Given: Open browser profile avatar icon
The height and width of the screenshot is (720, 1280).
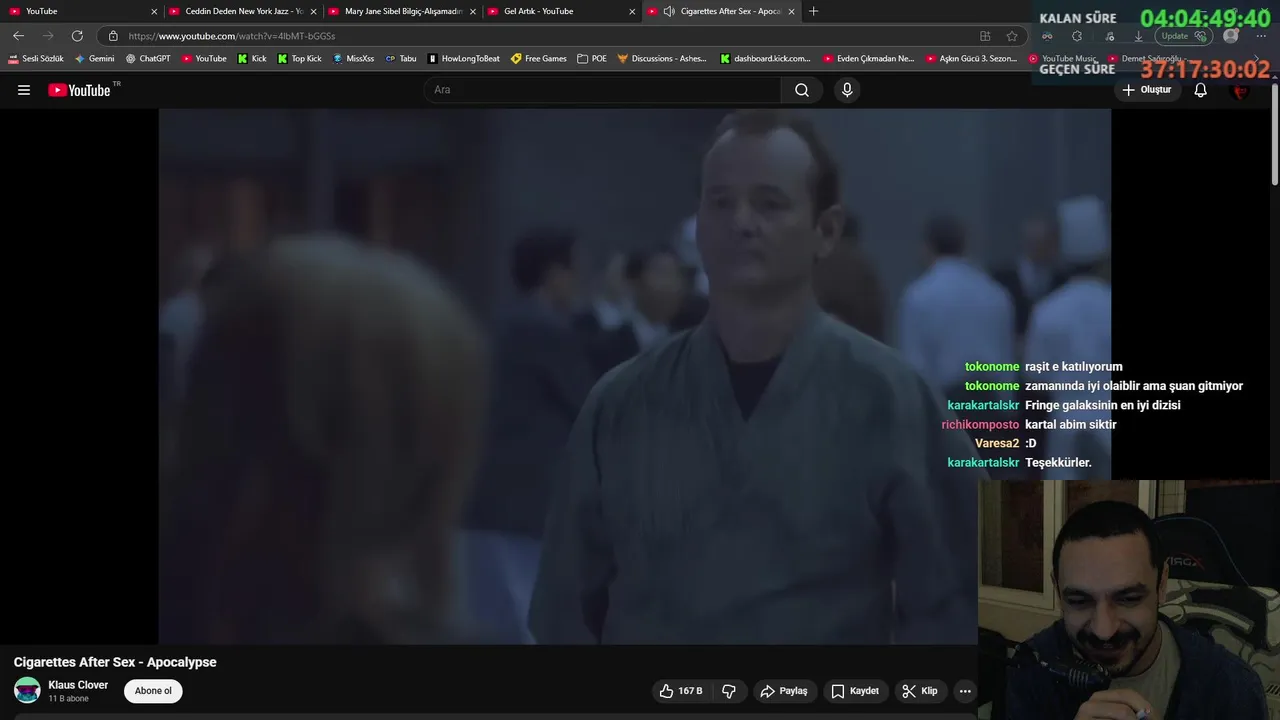Looking at the screenshot, I should click(x=1231, y=36).
